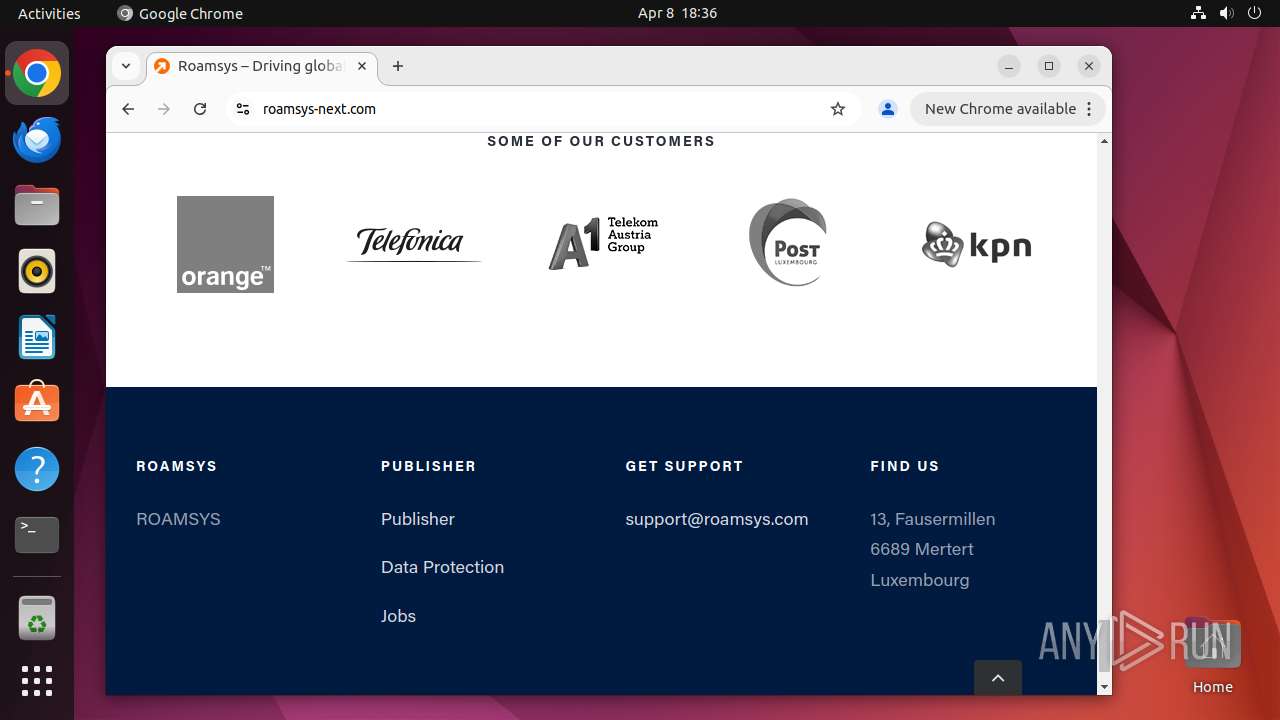Open the Data Protection link

[442, 567]
